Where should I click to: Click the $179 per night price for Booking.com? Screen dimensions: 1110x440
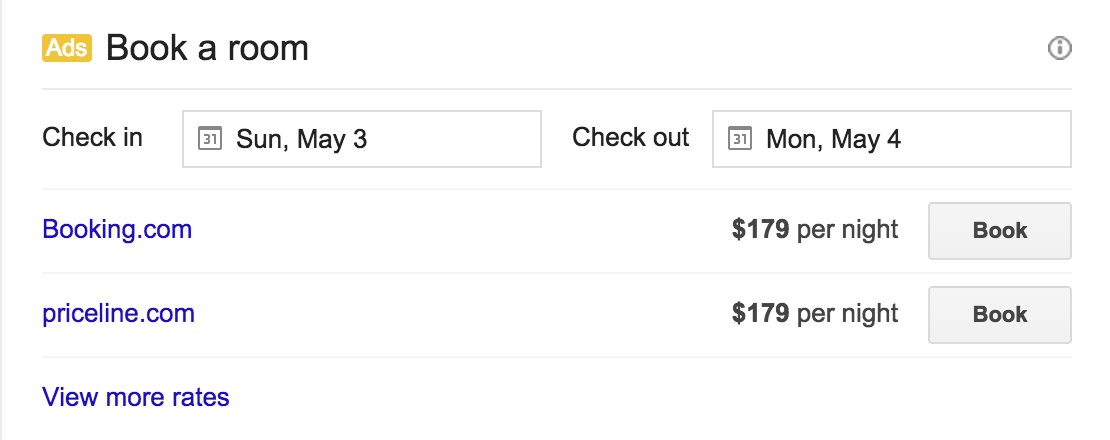tap(815, 230)
